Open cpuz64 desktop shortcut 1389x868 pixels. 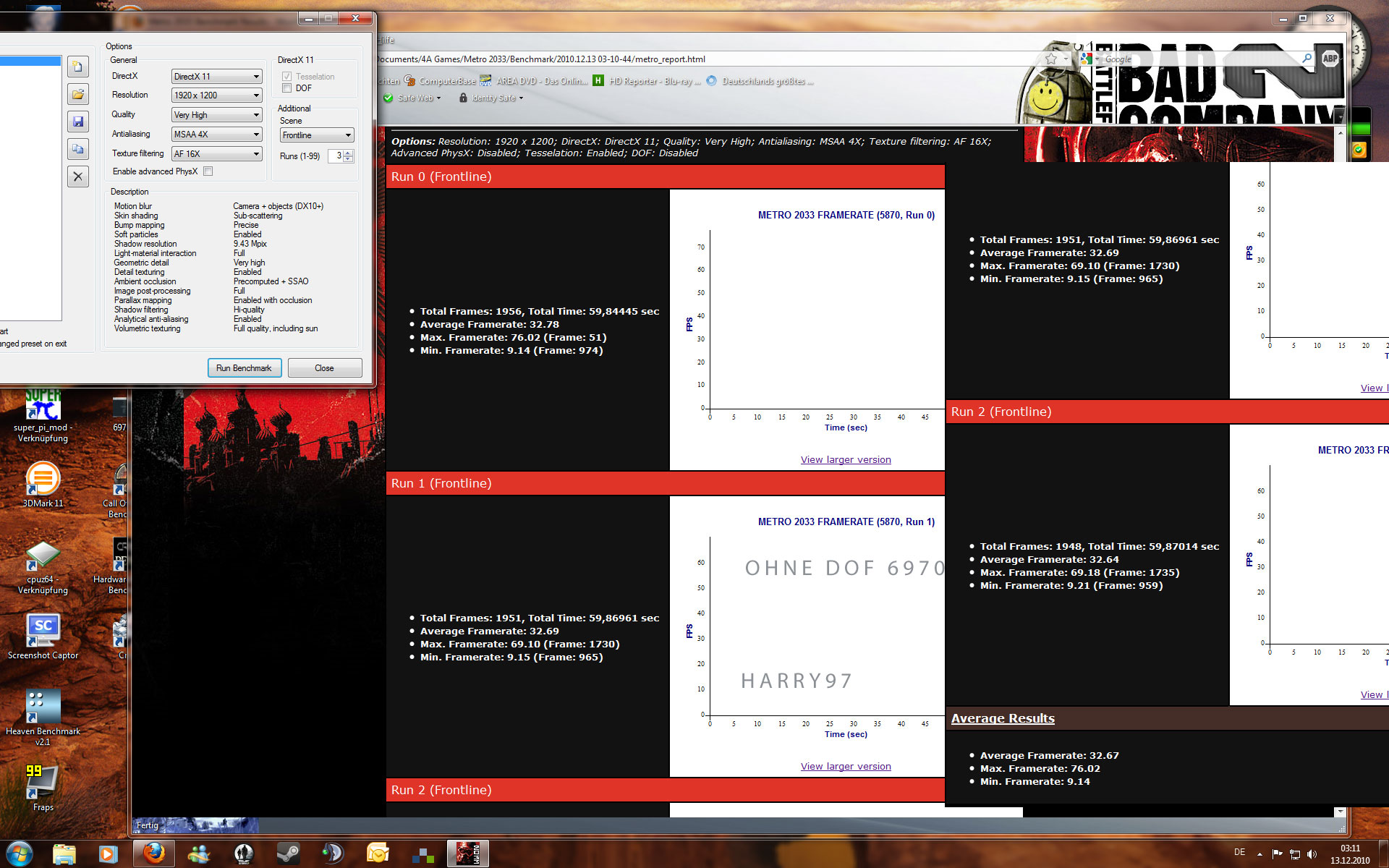click(43, 568)
